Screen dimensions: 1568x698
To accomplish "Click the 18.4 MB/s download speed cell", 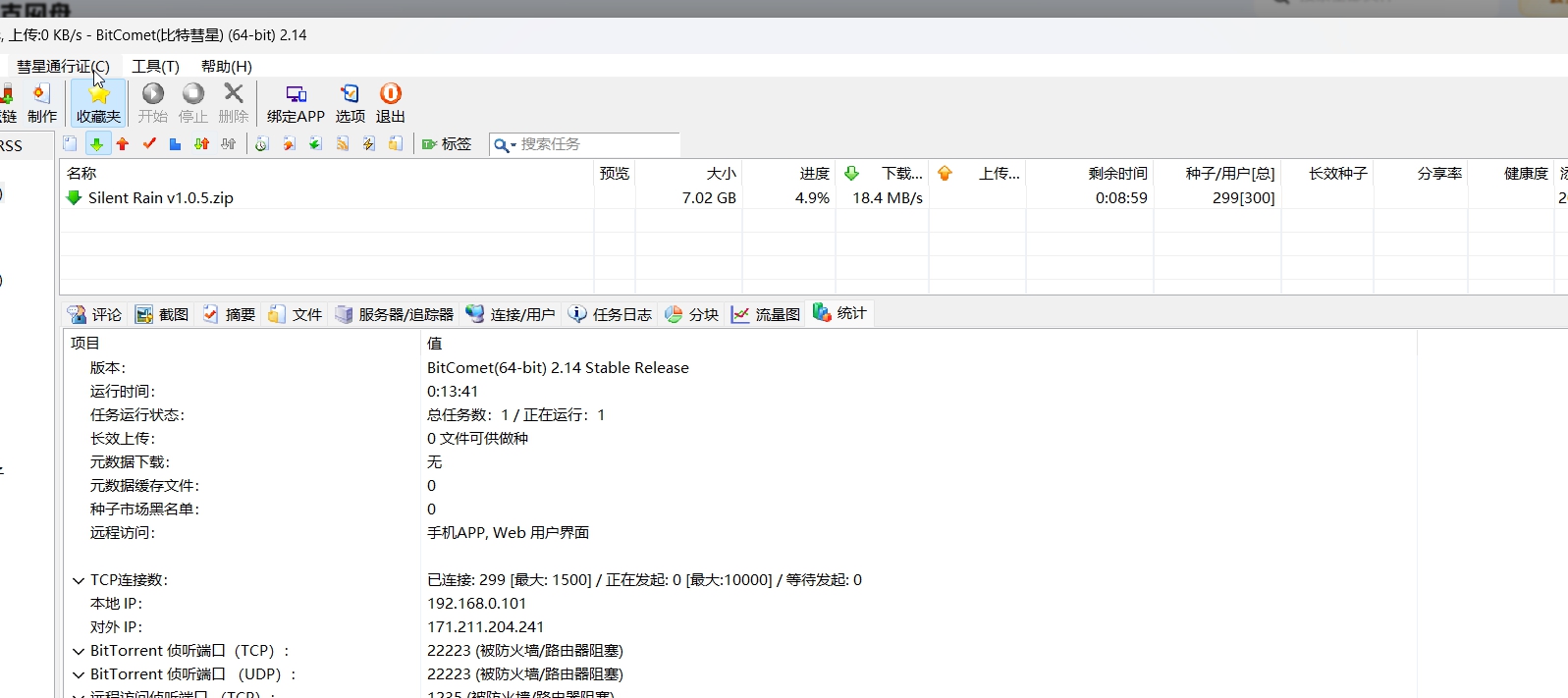I will 888,197.
